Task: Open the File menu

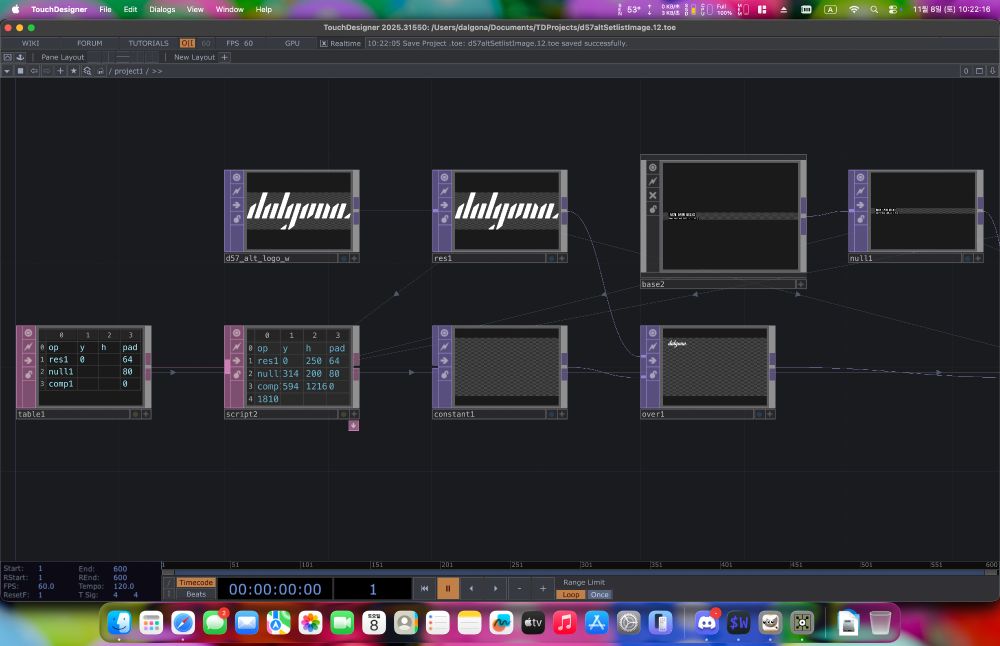Action: [x=105, y=10]
